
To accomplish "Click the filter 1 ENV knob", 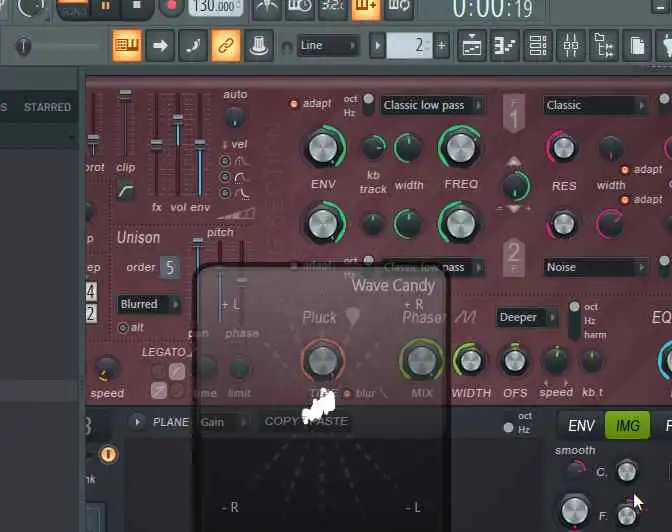I will [x=324, y=148].
